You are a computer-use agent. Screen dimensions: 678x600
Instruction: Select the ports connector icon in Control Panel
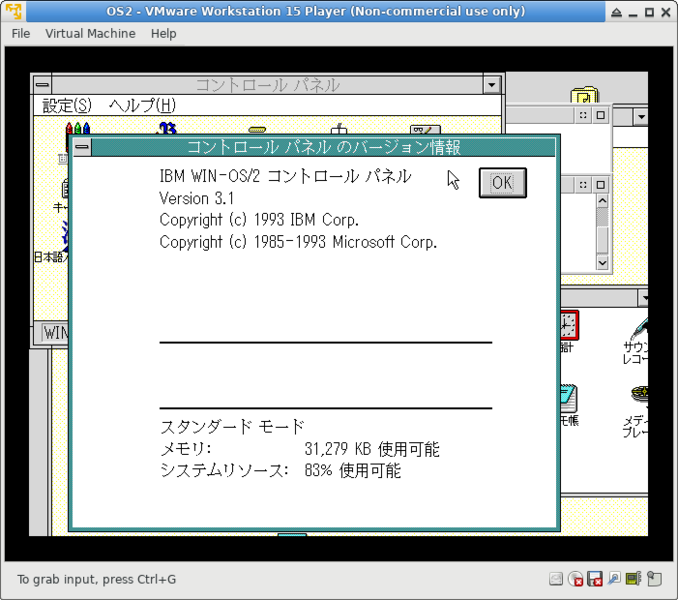pyautogui.click(x=257, y=130)
